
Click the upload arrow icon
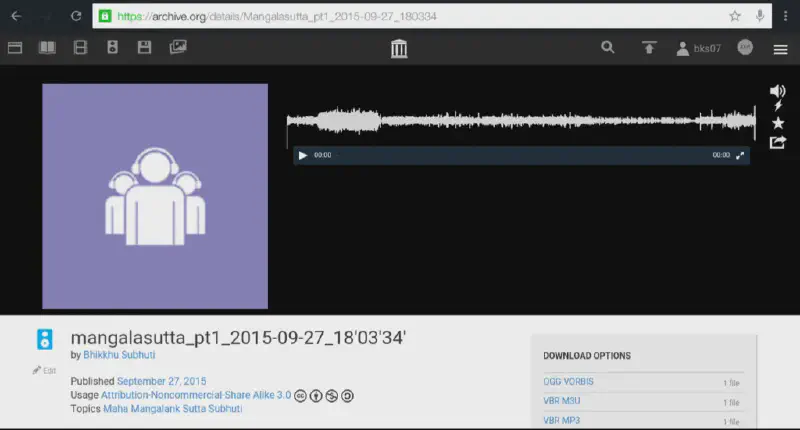(x=649, y=47)
